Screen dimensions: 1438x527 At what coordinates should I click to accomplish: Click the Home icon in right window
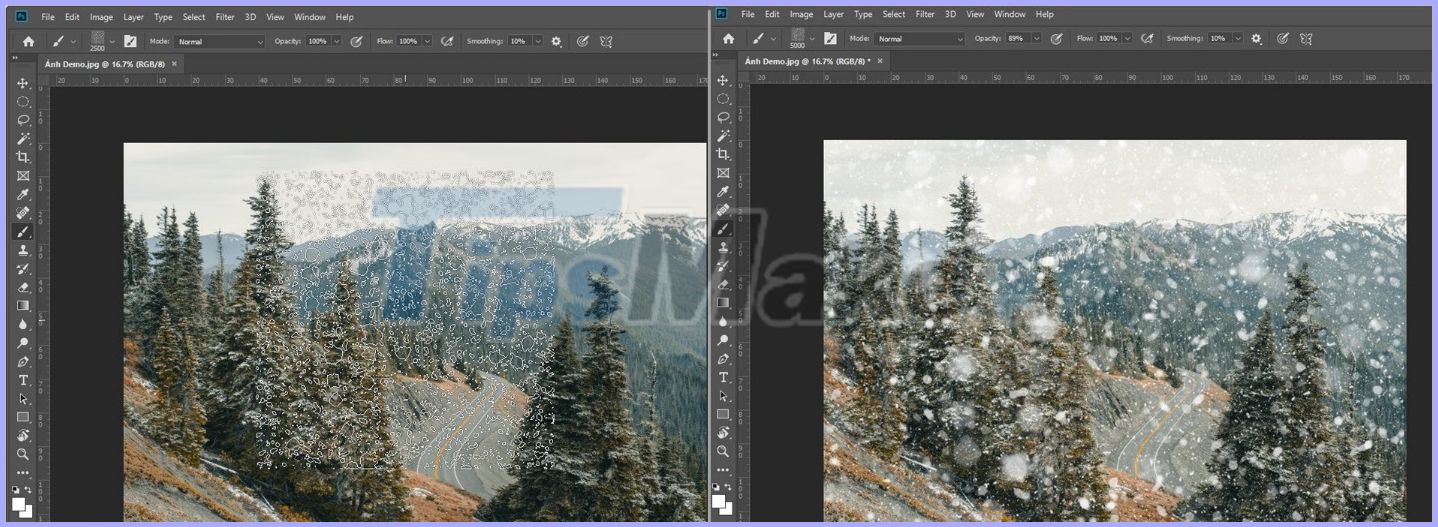[x=728, y=39]
